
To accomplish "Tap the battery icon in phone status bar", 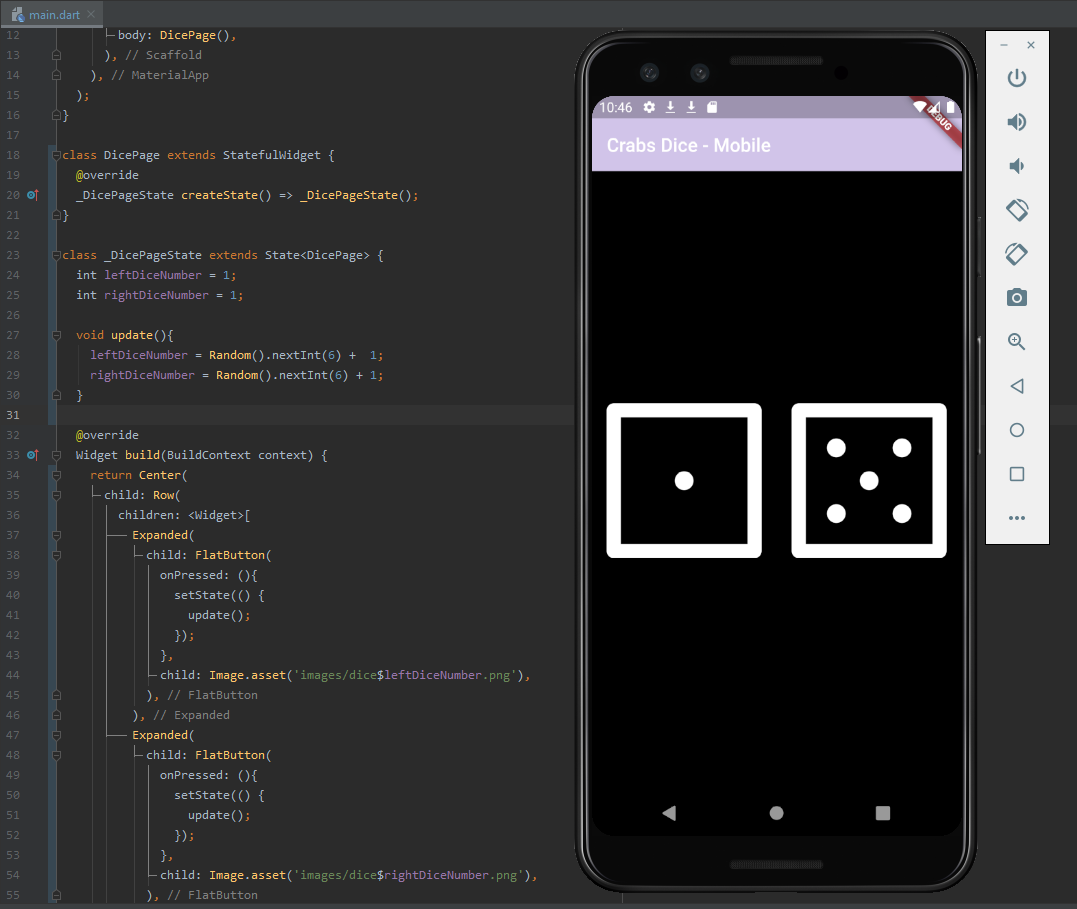I will click(951, 106).
